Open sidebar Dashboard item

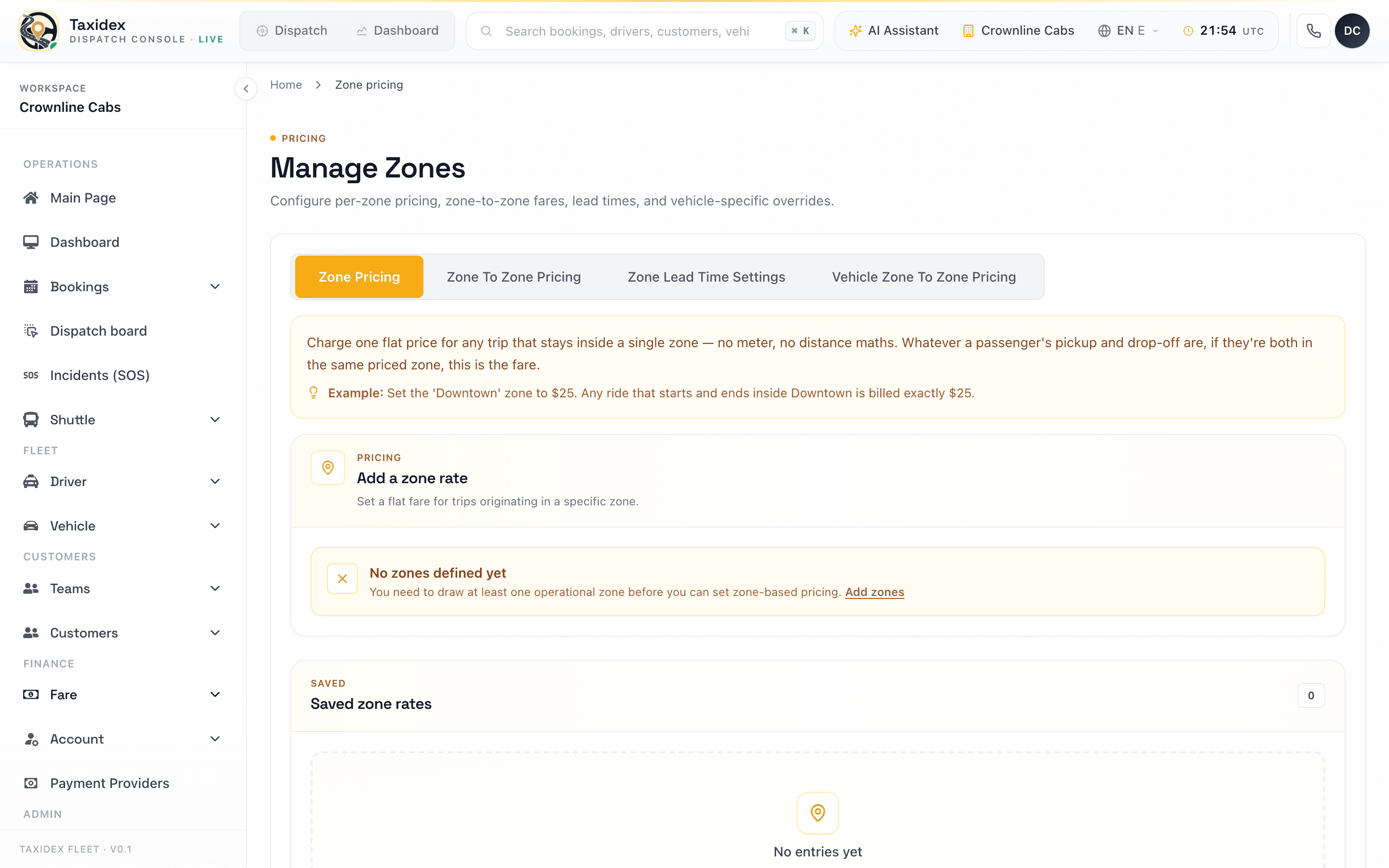122,242
